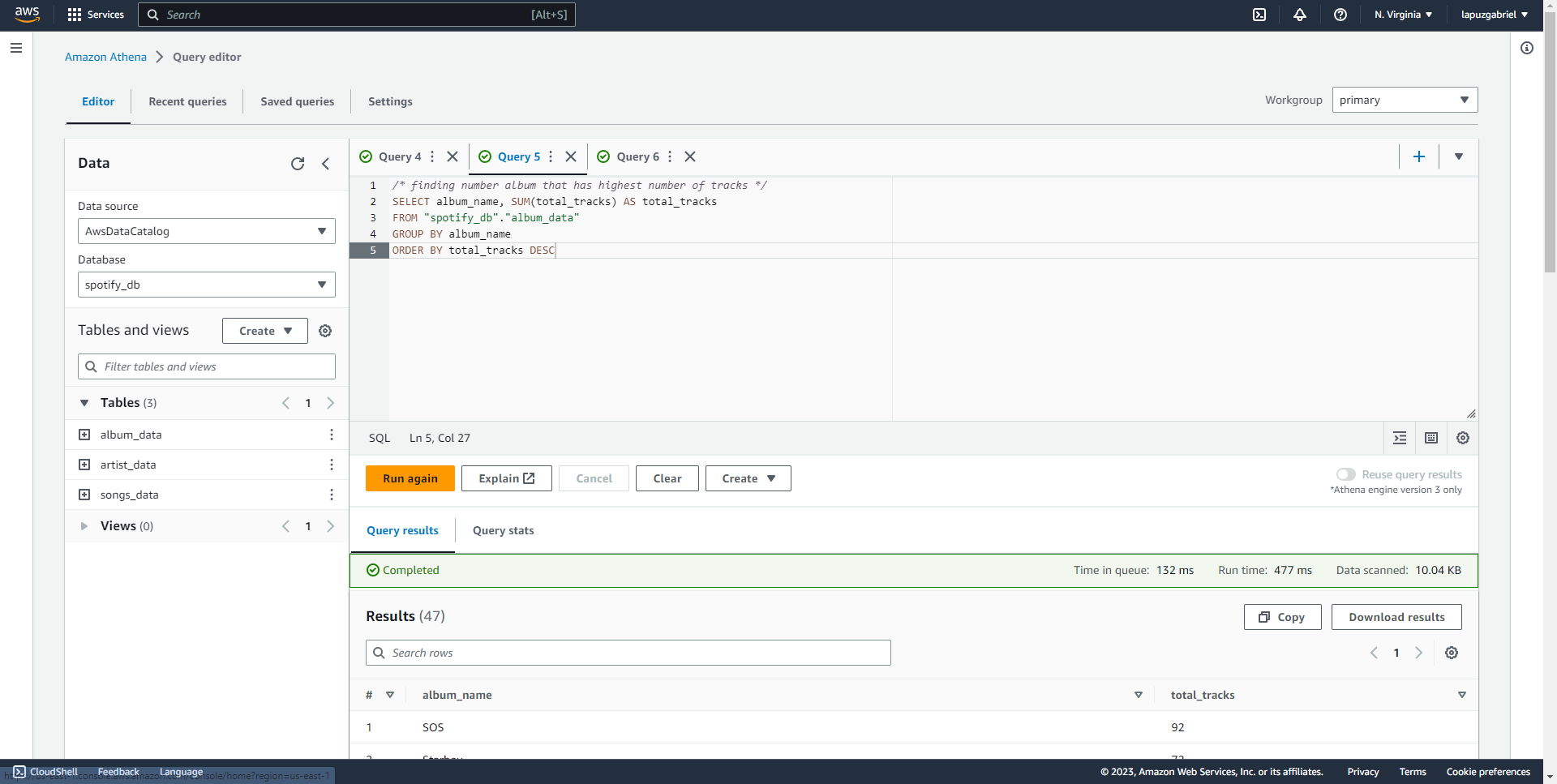
Task: Open the editor keyboard shortcuts icon
Action: pos(1431,438)
